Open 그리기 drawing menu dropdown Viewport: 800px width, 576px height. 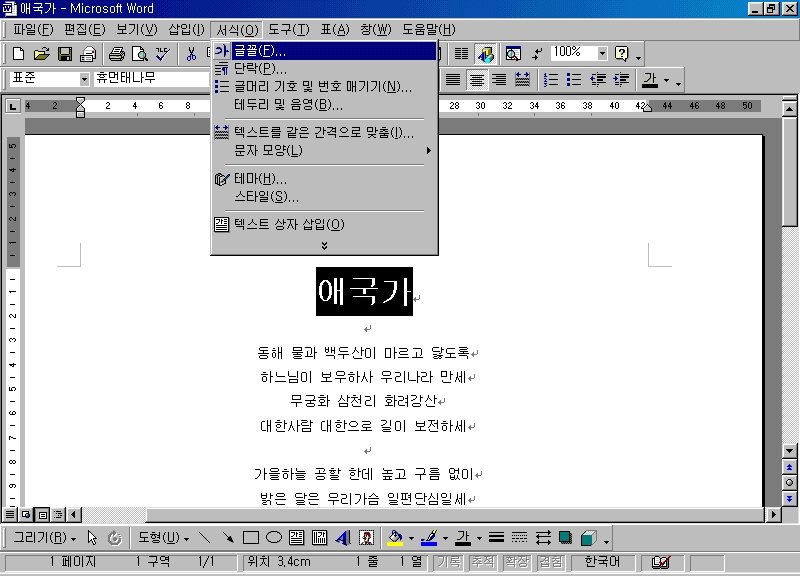[44, 537]
